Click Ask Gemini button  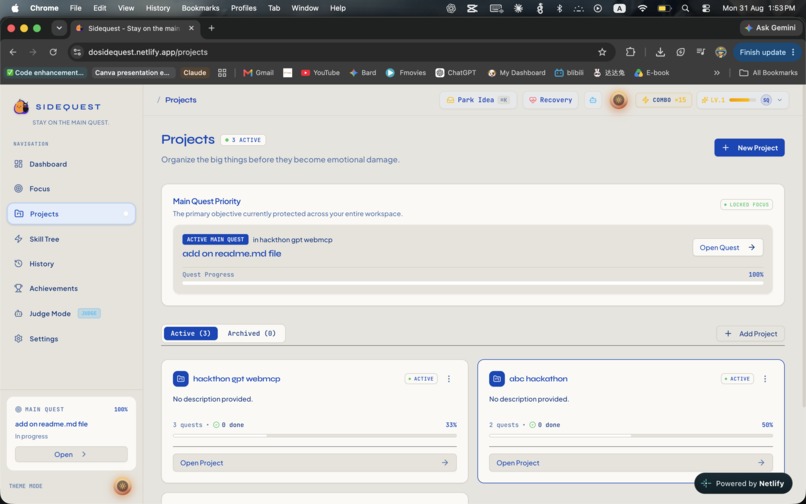770,28
